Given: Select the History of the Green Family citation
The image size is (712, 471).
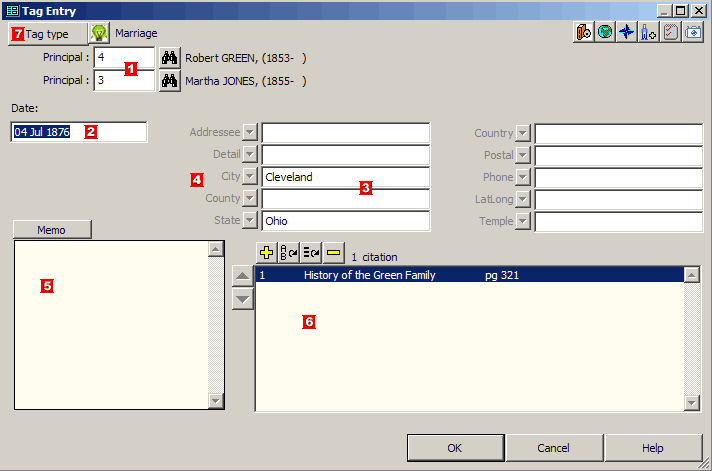Looking at the screenshot, I should click(470, 275).
